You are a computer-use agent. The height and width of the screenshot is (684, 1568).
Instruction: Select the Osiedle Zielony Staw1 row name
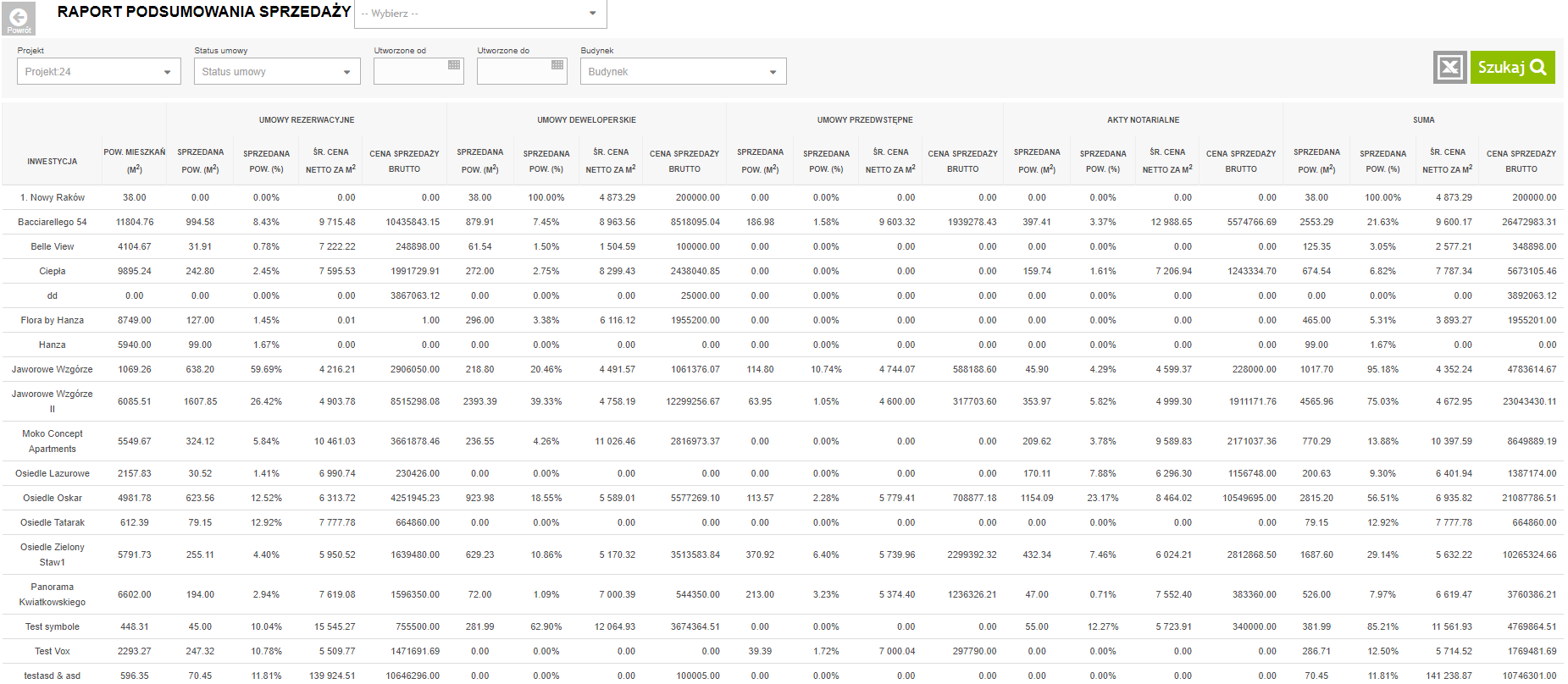(x=53, y=554)
